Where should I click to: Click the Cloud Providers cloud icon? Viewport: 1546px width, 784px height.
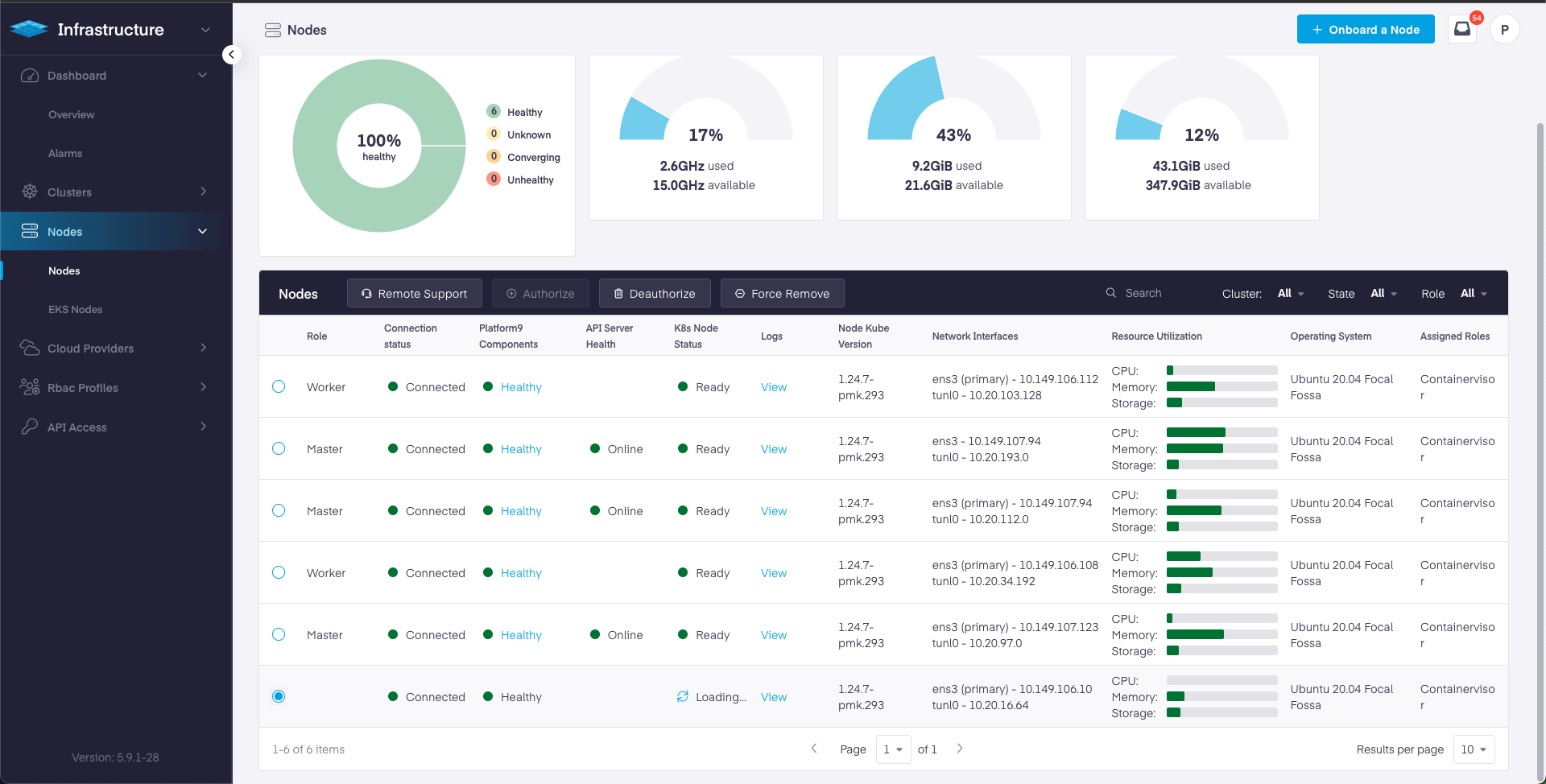tap(30, 348)
